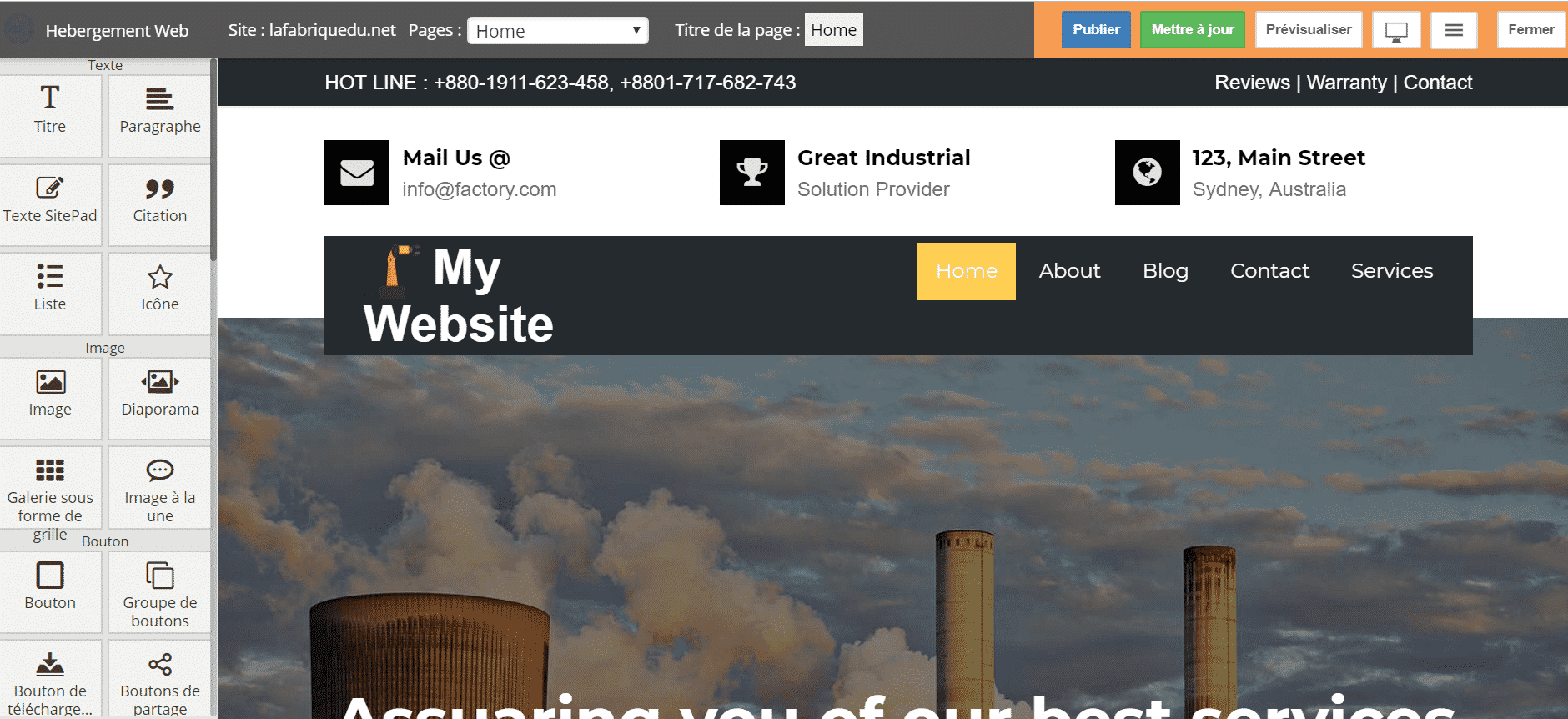Select the Groupe de boutons widget
This screenshot has width=1568, height=719.
159,592
